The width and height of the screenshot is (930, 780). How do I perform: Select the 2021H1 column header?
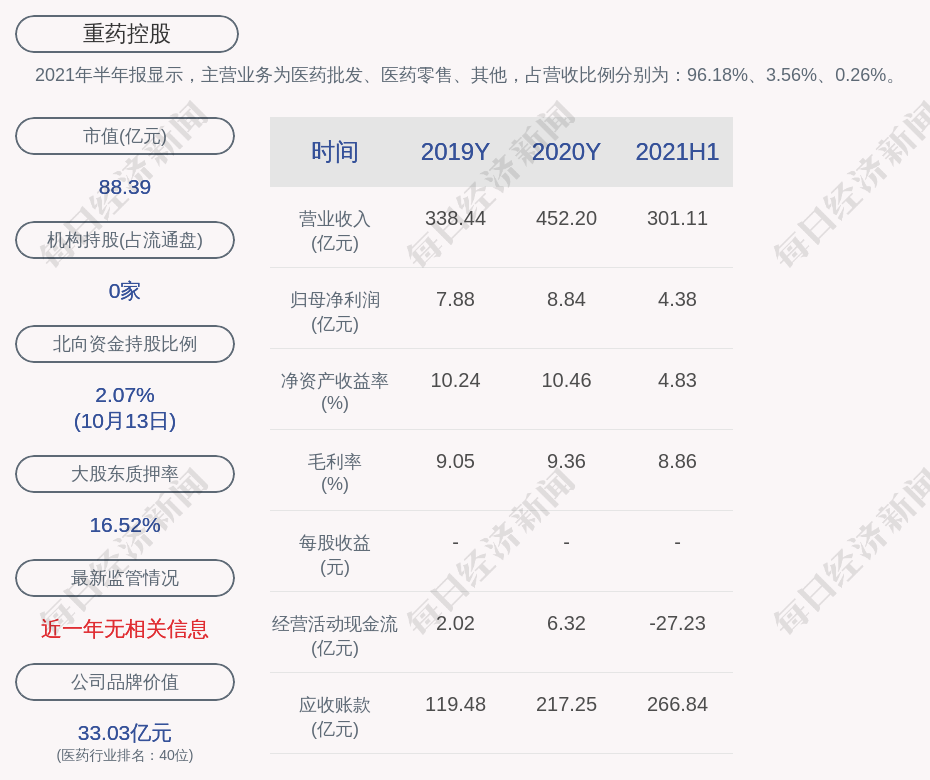point(677,152)
